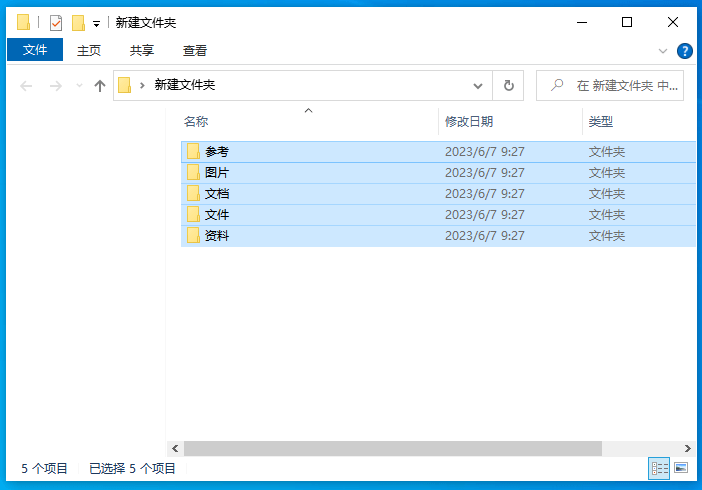Select the 文件 folder name

click(x=217, y=215)
